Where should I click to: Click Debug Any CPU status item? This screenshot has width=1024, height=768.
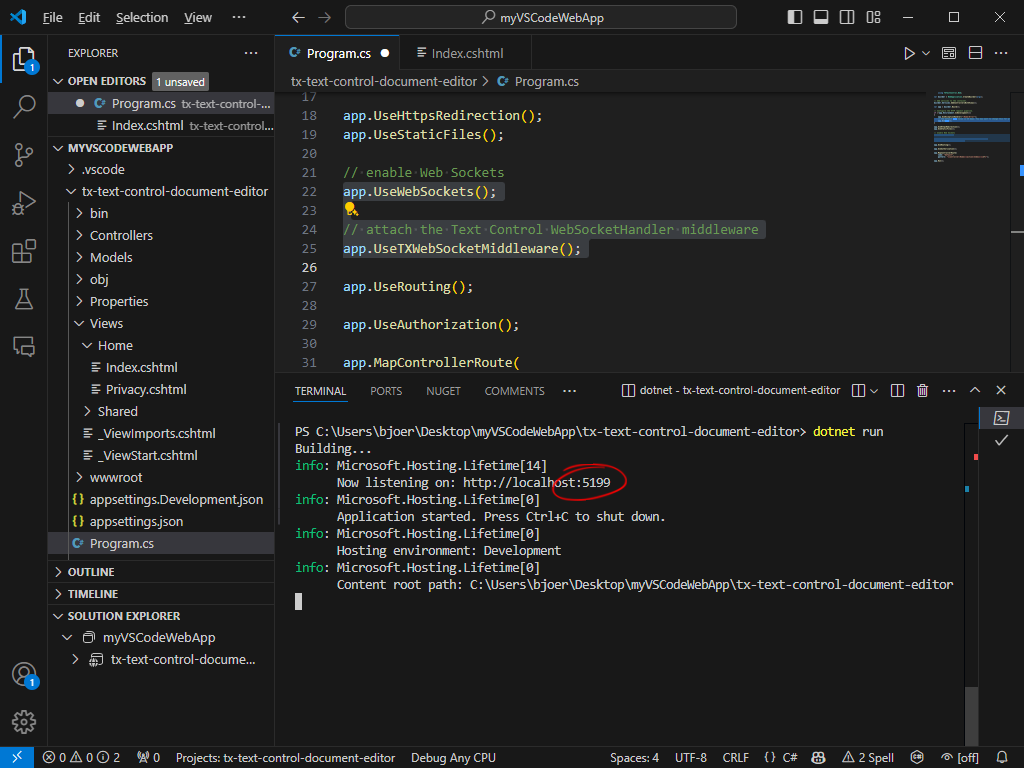[x=453, y=758]
